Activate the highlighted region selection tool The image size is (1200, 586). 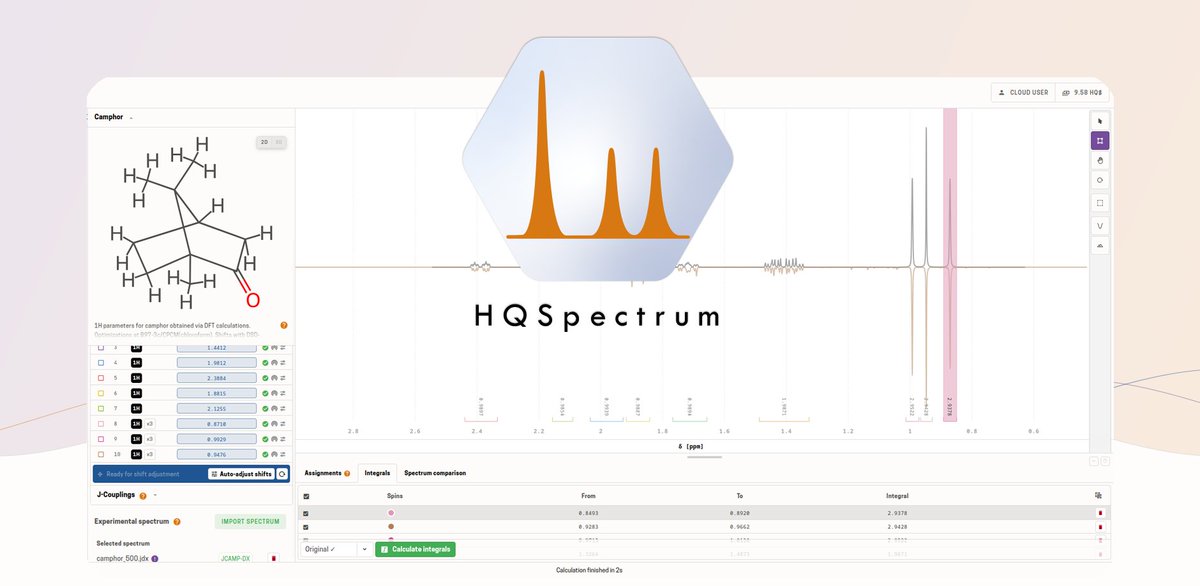[x=1099, y=140]
